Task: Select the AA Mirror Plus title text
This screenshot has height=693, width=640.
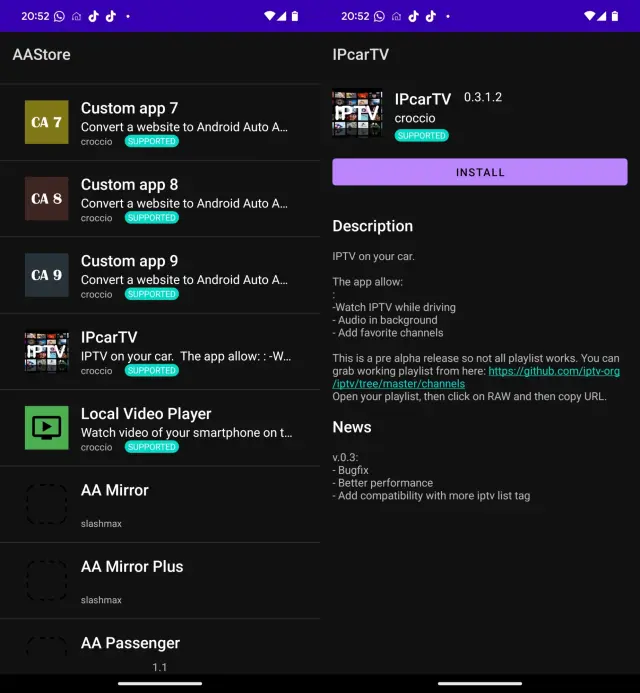Action: click(132, 566)
